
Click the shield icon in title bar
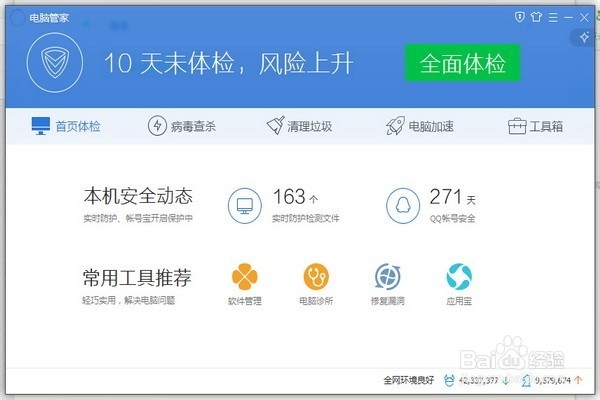[x=519, y=17]
